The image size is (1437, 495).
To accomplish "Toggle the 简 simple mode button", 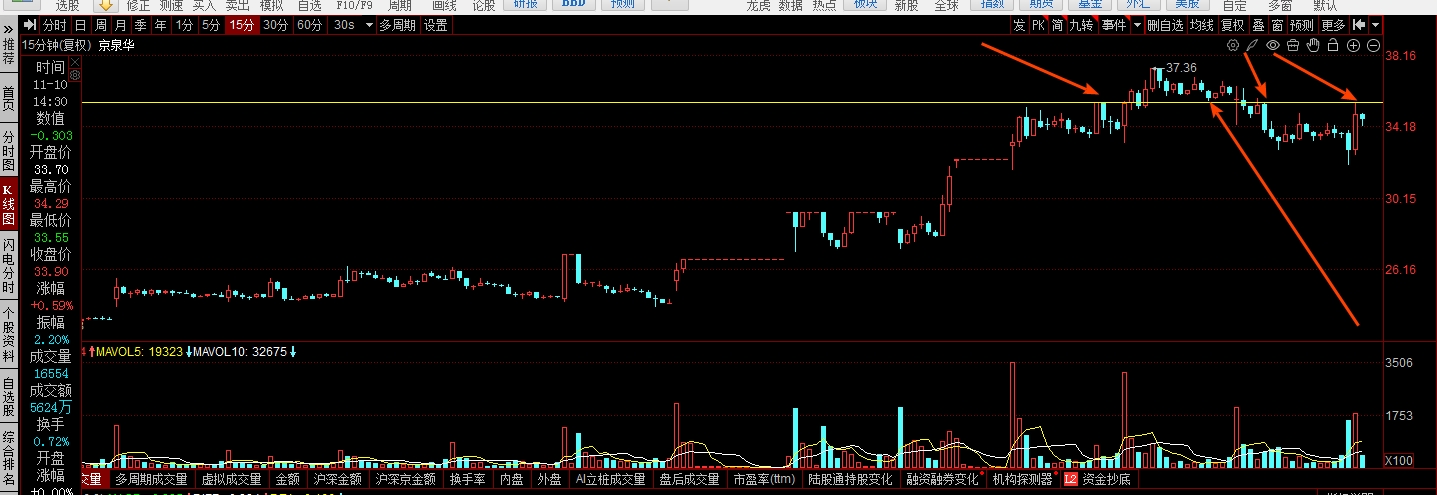I will [x=1057, y=25].
